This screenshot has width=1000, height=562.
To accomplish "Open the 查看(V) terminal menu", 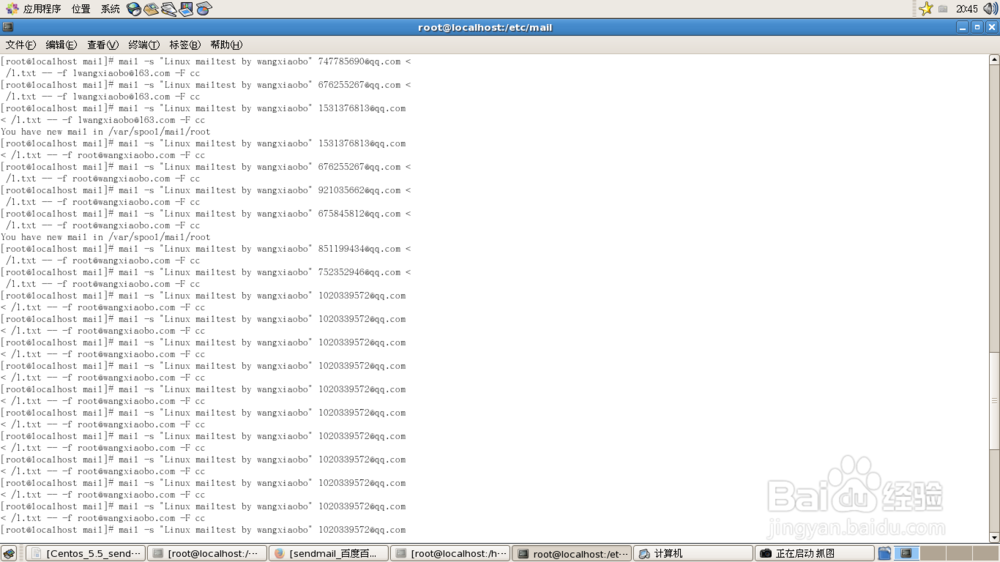I will click(103, 45).
